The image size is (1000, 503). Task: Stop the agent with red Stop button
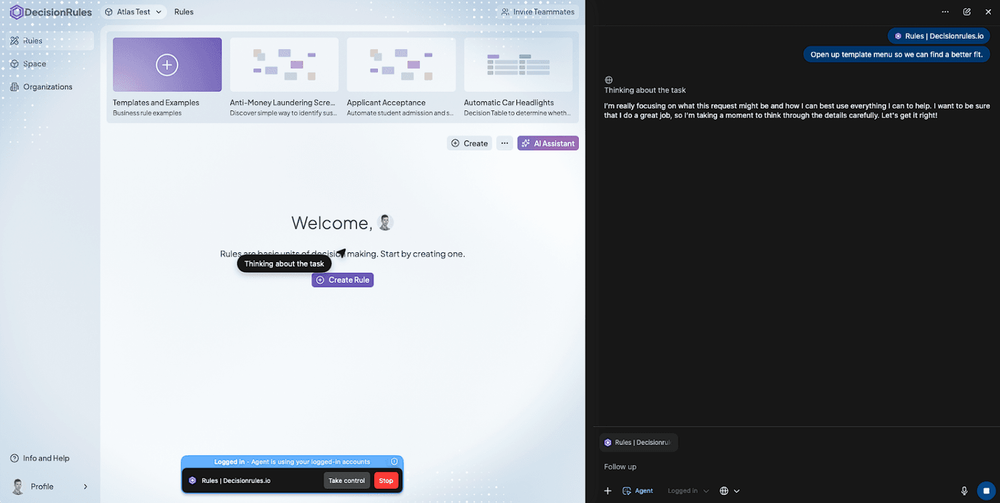[x=386, y=481]
